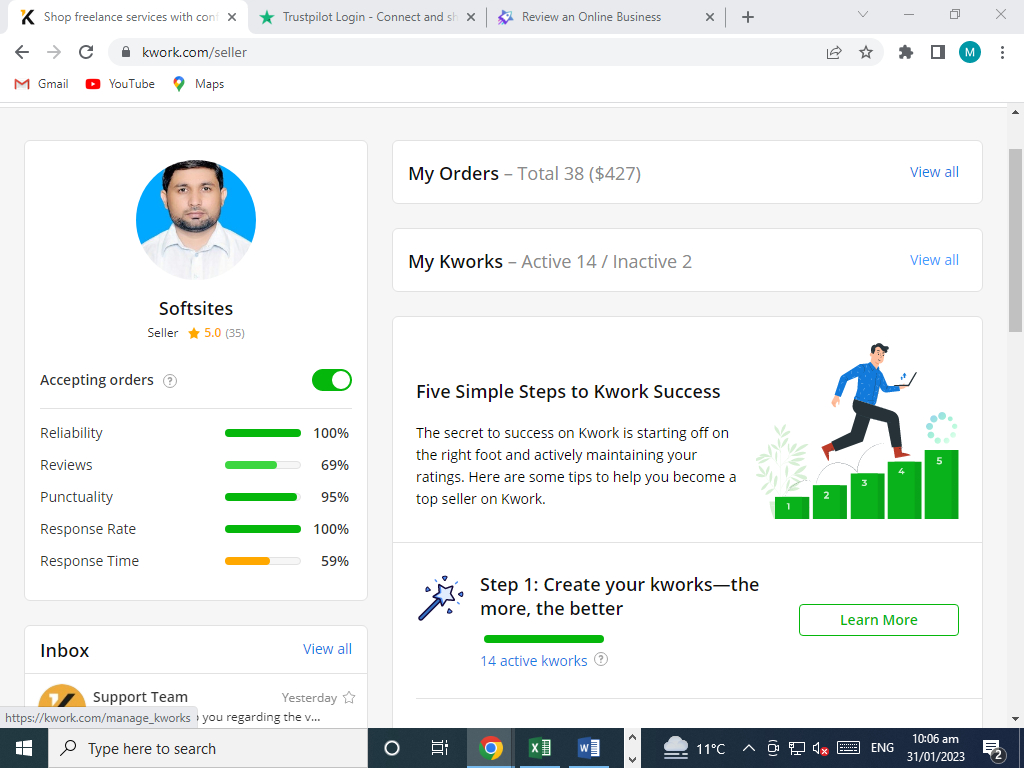The height and width of the screenshot is (768, 1024).
Task: Click the help icon beside 14 active kworks
Action: tap(601, 660)
